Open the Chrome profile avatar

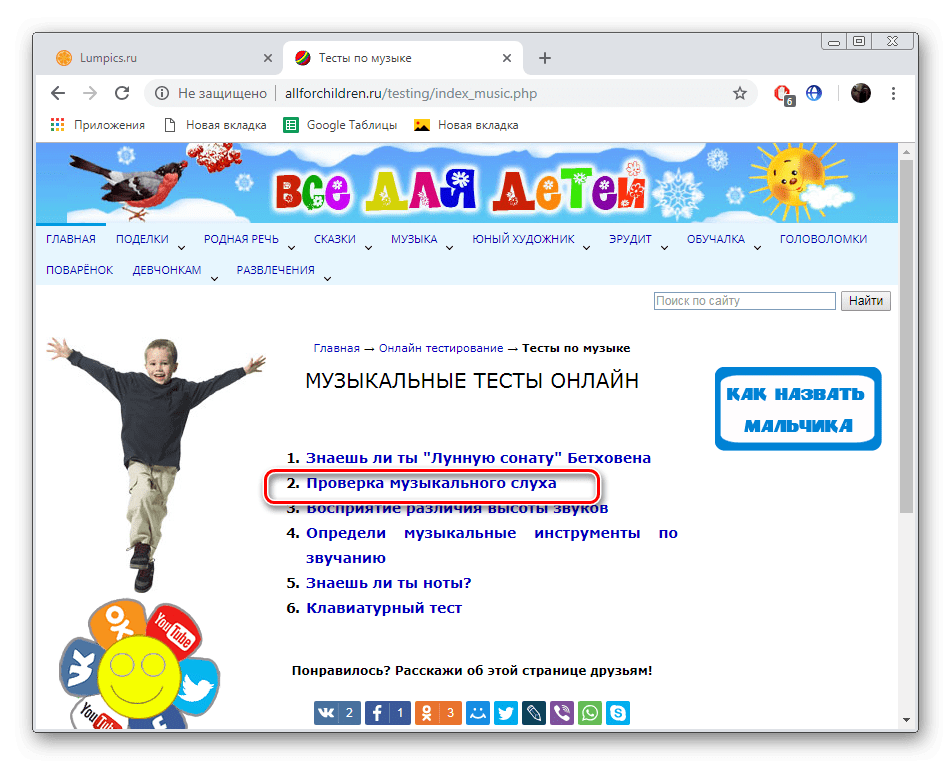pyautogui.click(x=861, y=92)
